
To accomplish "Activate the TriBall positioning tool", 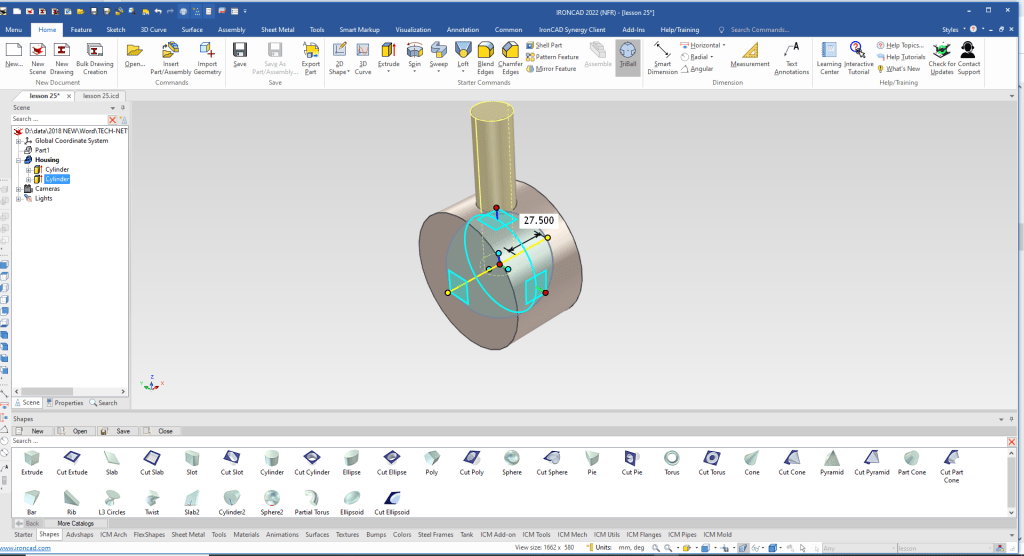I will point(627,55).
